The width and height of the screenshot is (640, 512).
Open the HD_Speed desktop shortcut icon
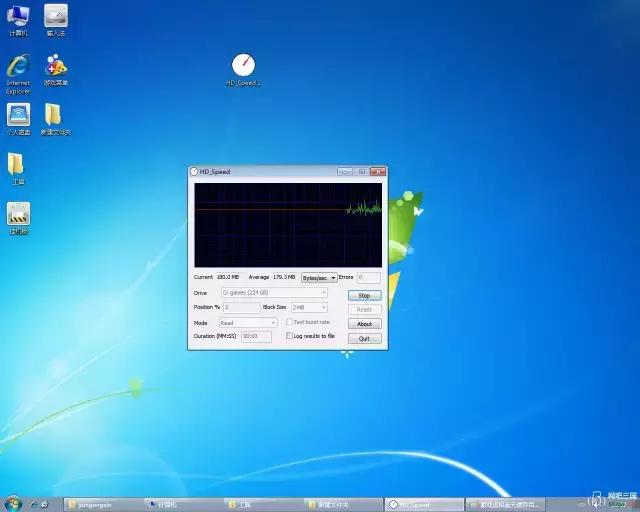pyautogui.click(x=243, y=66)
